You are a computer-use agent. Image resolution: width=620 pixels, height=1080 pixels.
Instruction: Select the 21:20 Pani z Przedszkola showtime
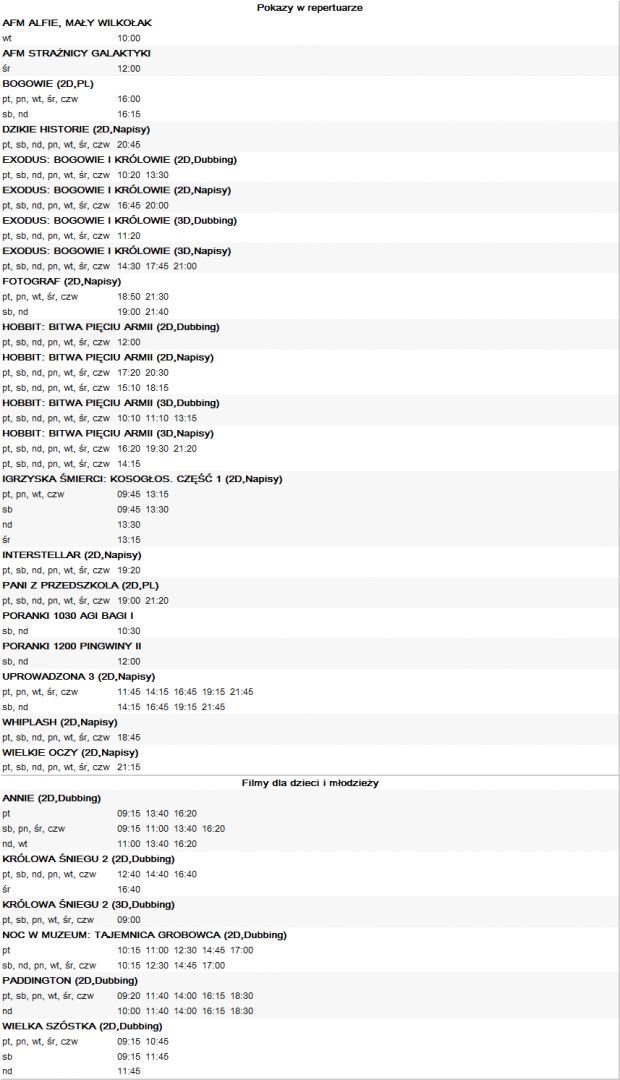pos(157,601)
